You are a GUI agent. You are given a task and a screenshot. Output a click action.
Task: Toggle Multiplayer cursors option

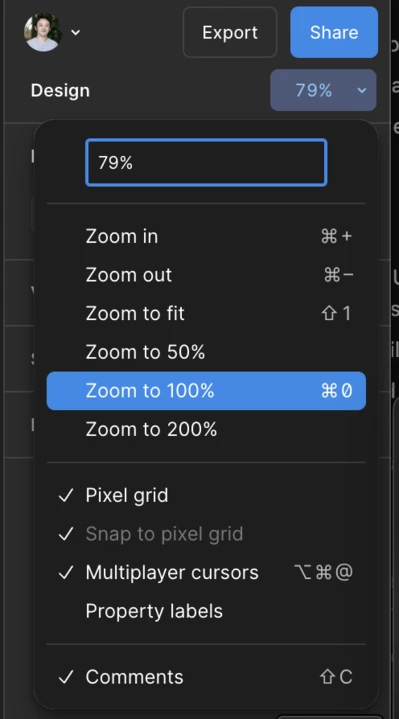(206, 572)
